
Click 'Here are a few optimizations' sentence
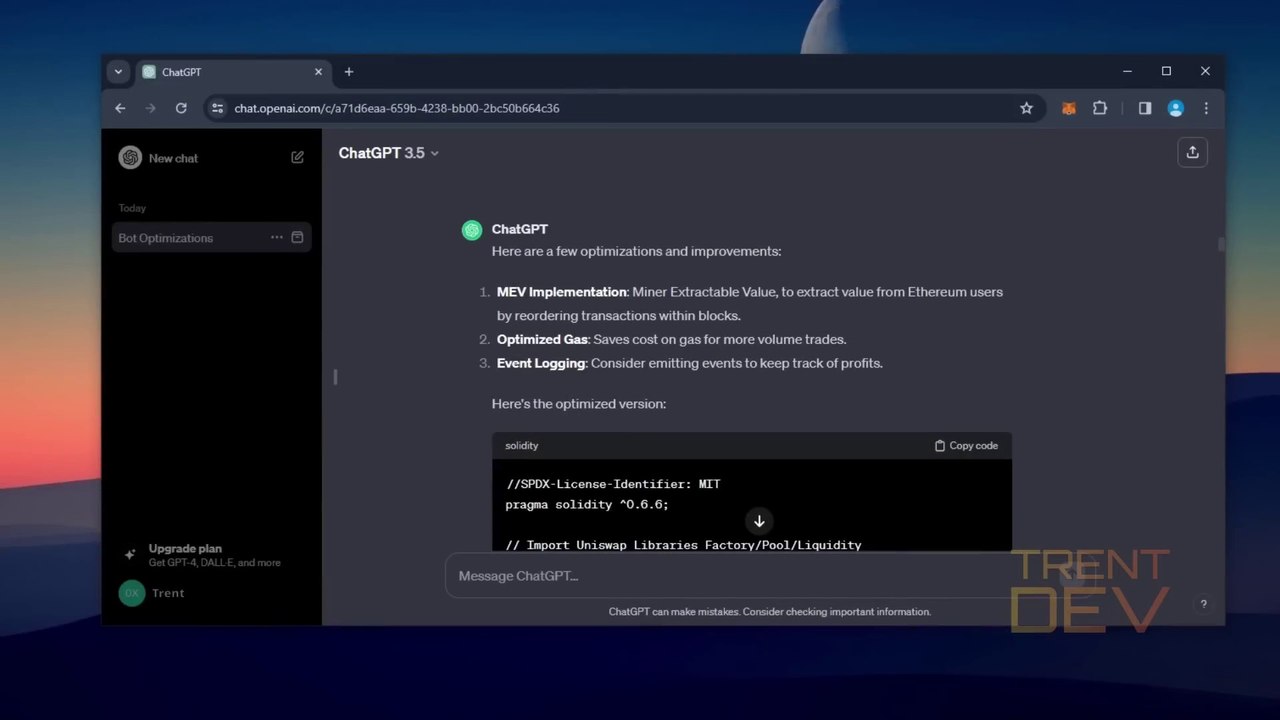637,251
